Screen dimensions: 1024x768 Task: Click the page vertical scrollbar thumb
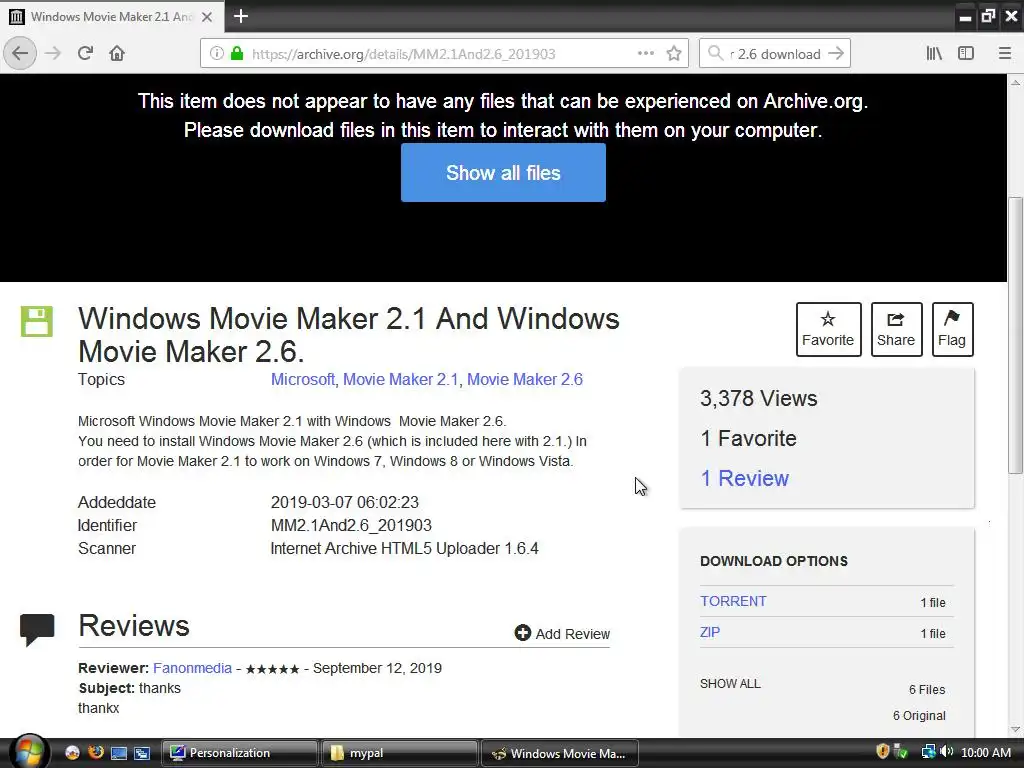[1015, 335]
